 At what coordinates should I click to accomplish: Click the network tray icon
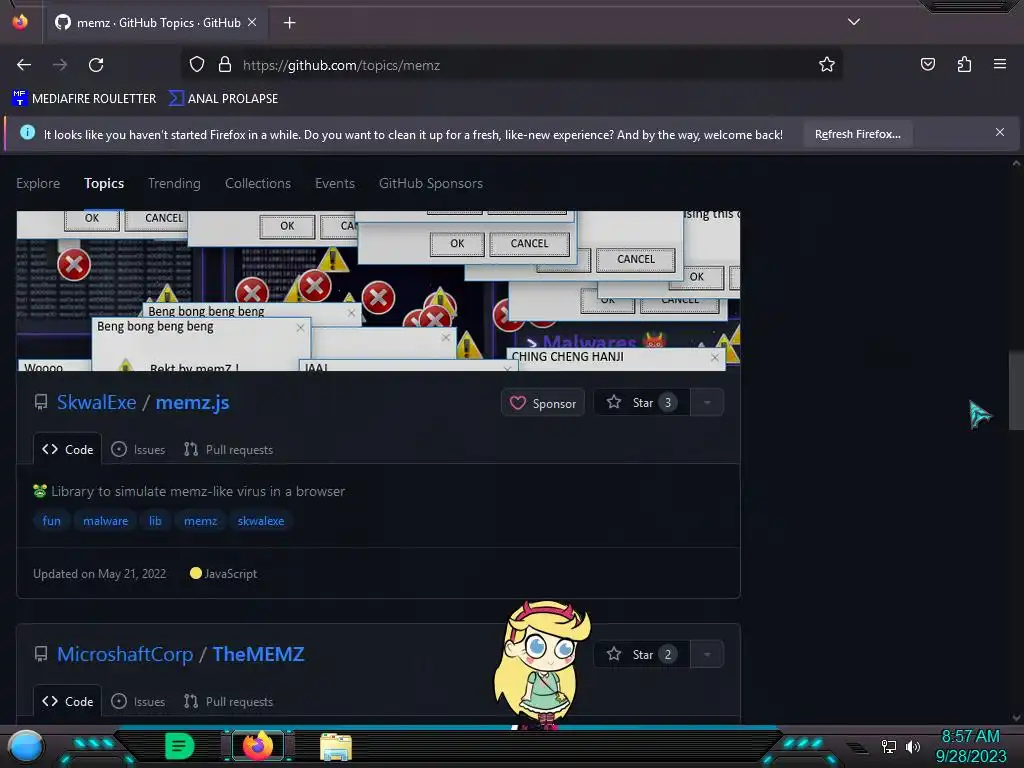(x=889, y=746)
